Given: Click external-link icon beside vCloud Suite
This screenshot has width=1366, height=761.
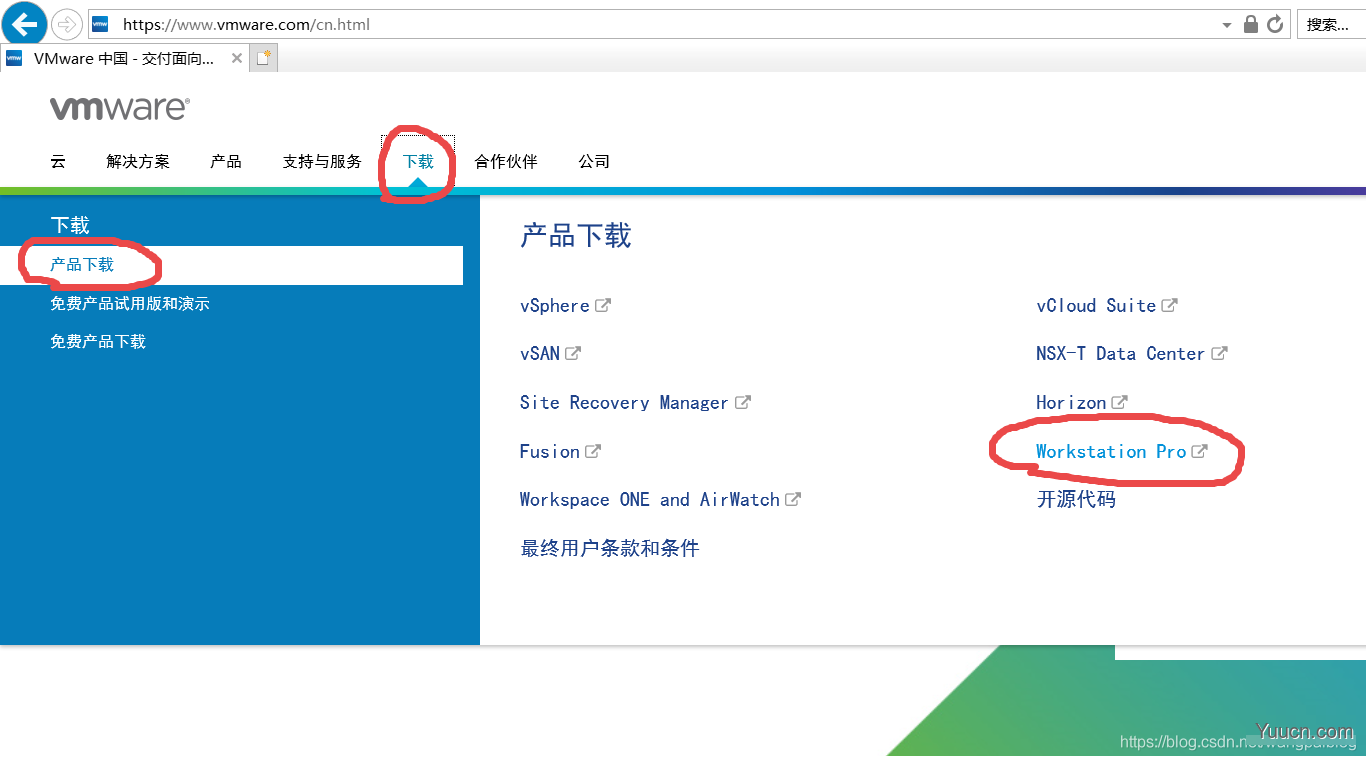Looking at the screenshot, I should [x=1170, y=305].
